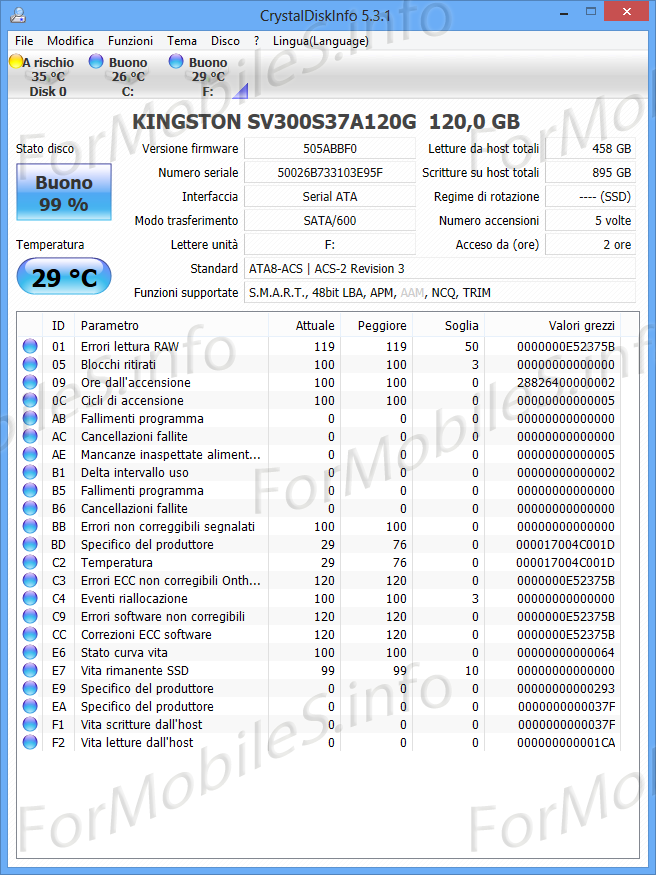Select the blue Buono status icon for drive F:
656x875 pixels.
pos(176,62)
